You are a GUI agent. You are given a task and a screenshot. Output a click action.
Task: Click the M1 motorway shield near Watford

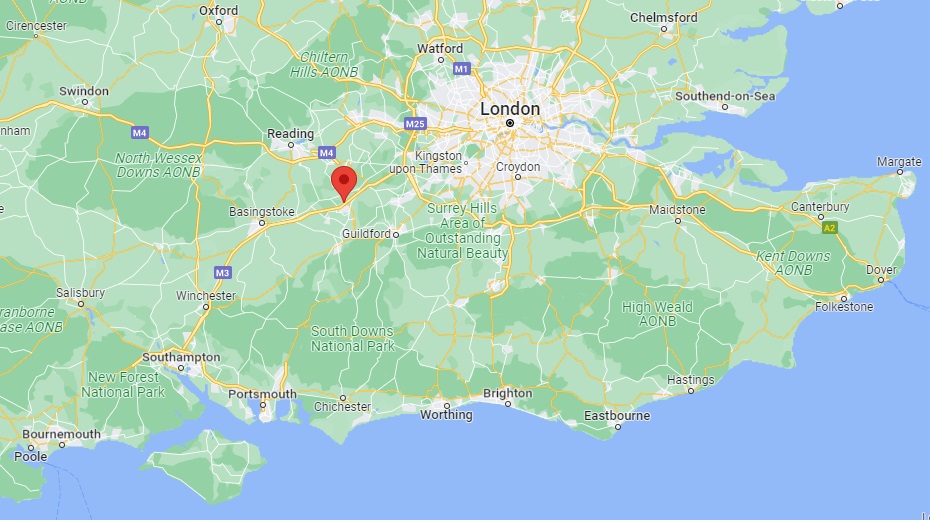[461, 69]
